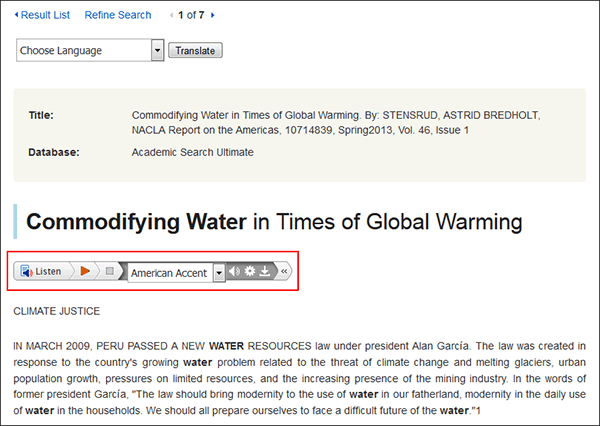Go to previous result arrow
The image size is (600, 426).
pyautogui.click(x=171, y=15)
